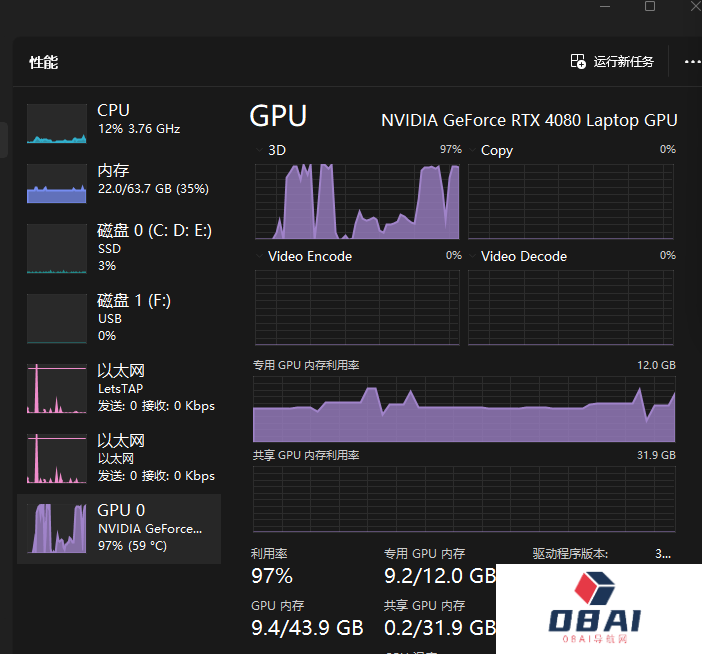Select the GPU 0 mini graph

[x=57, y=528]
